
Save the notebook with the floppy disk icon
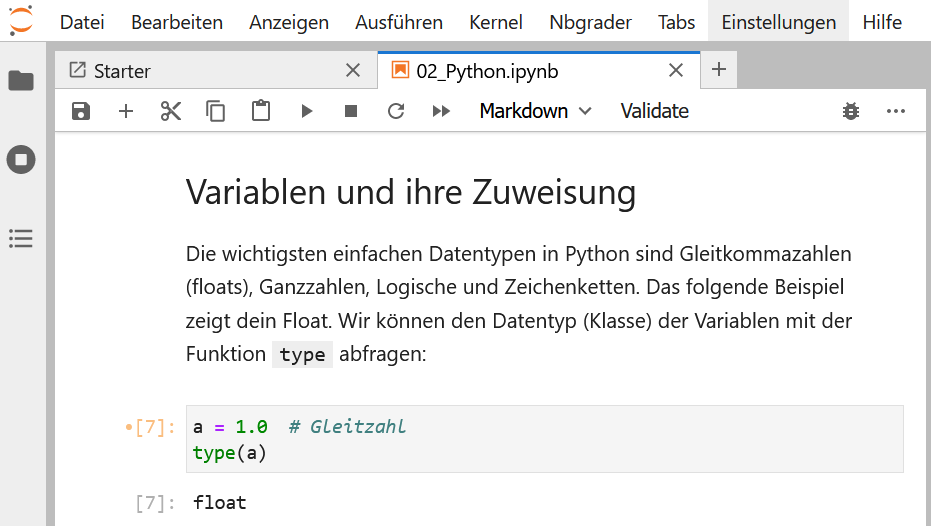point(81,111)
